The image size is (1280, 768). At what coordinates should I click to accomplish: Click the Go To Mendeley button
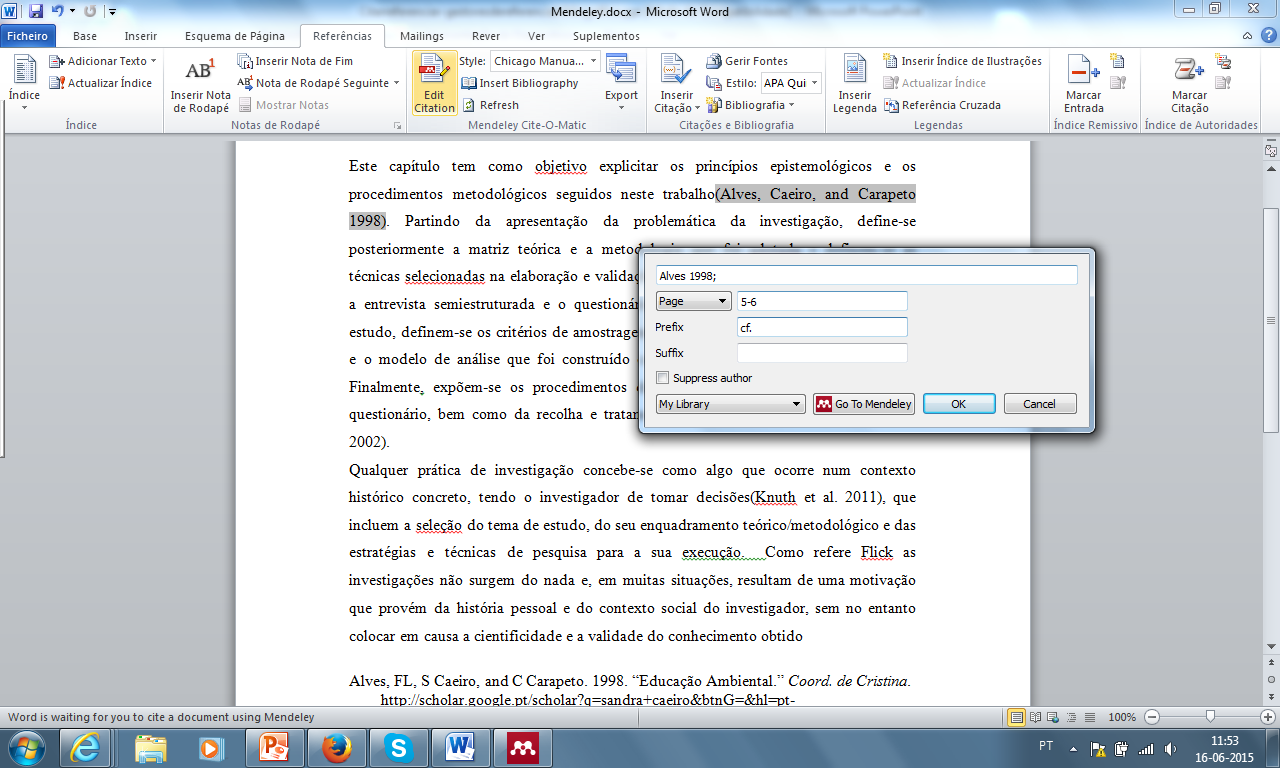[x=864, y=404]
